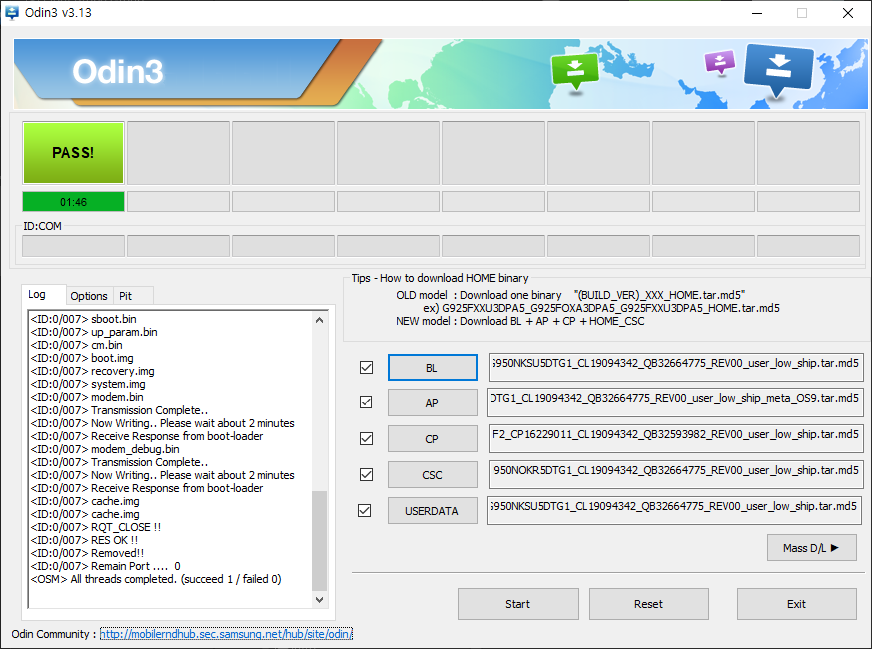Select log line 'All threads completed'
This screenshot has height=649, width=872.
(x=156, y=579)
